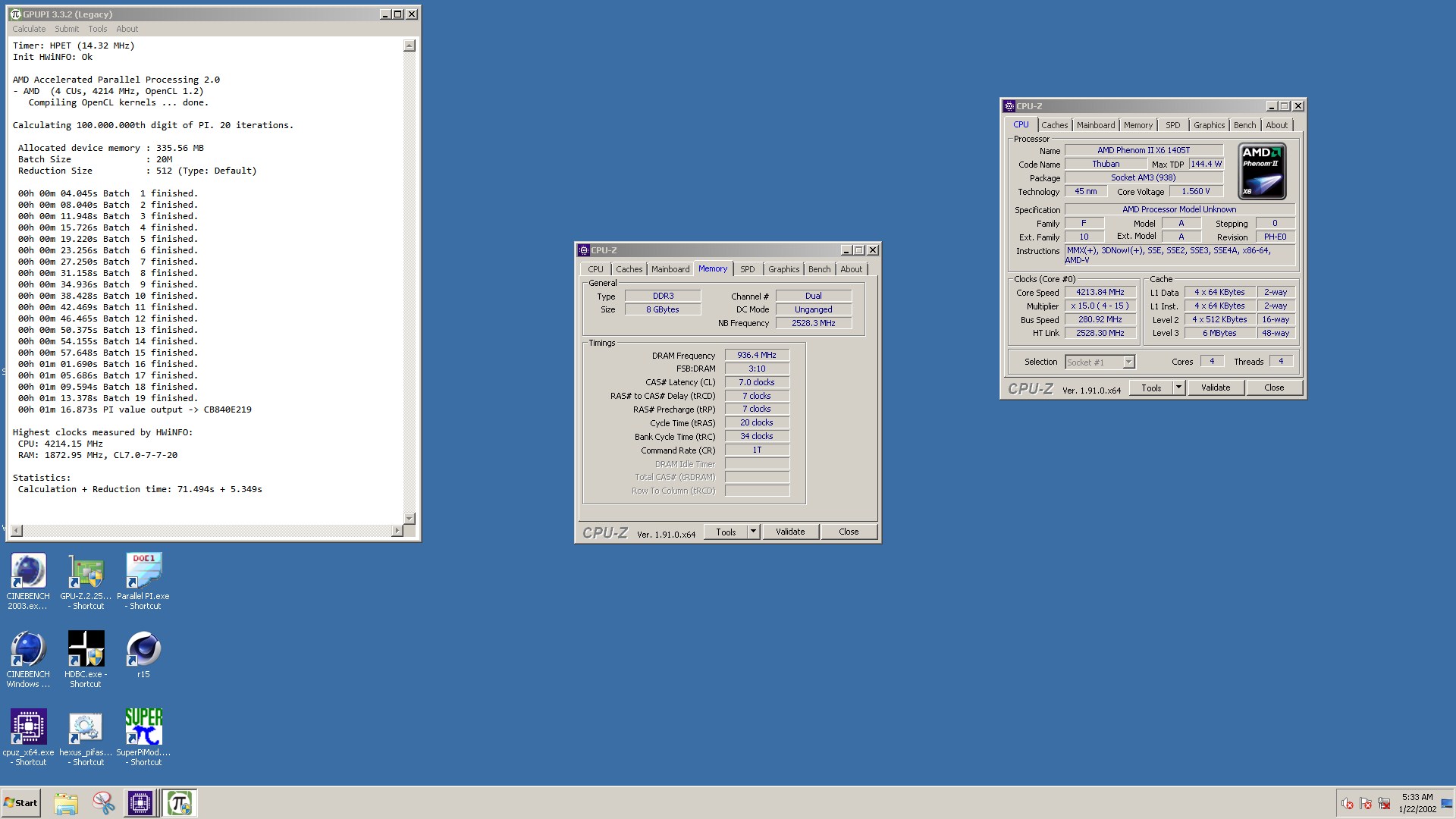Screen dimensions: 1456x819
Task: Click Close button in processor CPU-Z window
Action: [x=1274, y=388]
